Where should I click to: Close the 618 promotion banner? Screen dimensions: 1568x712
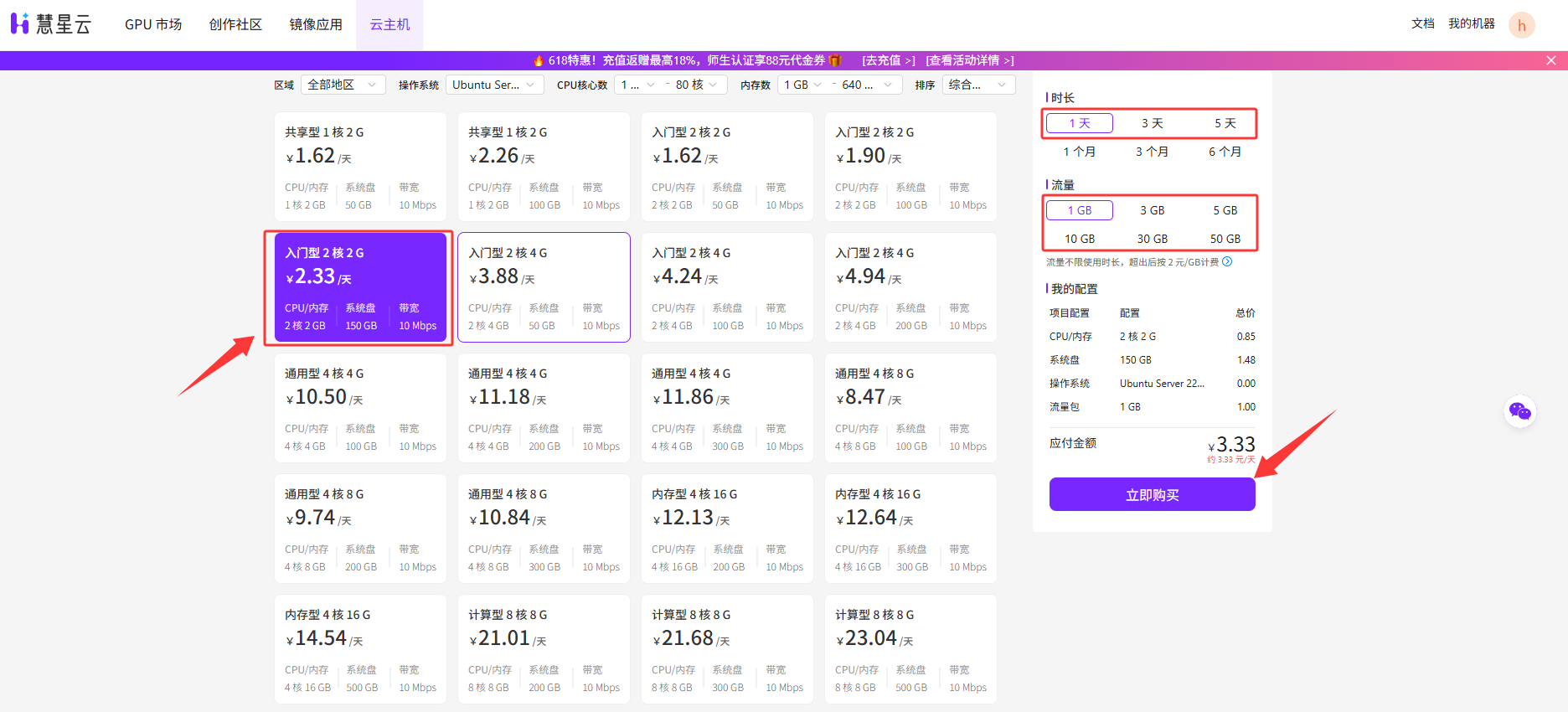[1550, 60]
